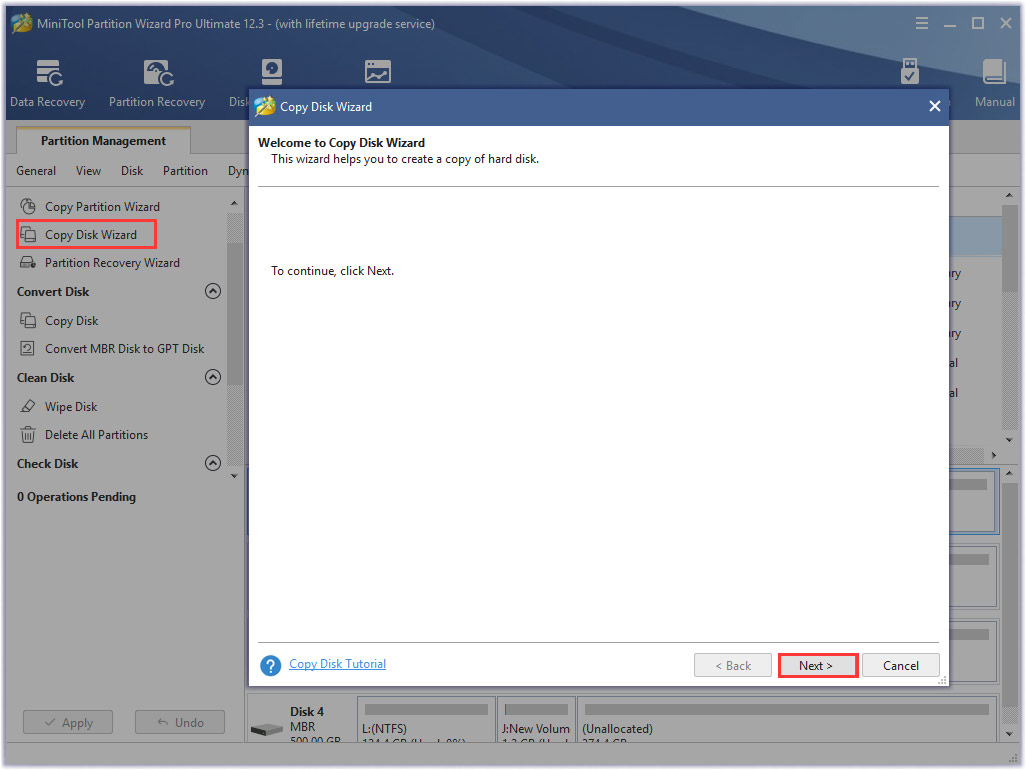Click the Undo button
Viewport: 1027px width, 770px height.
(x=180, y=722)
